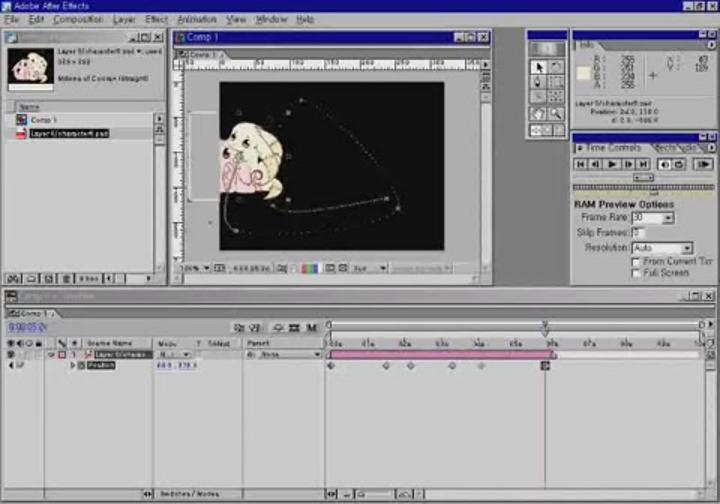Select the arrow Selection tool

(x=538, y=67)
